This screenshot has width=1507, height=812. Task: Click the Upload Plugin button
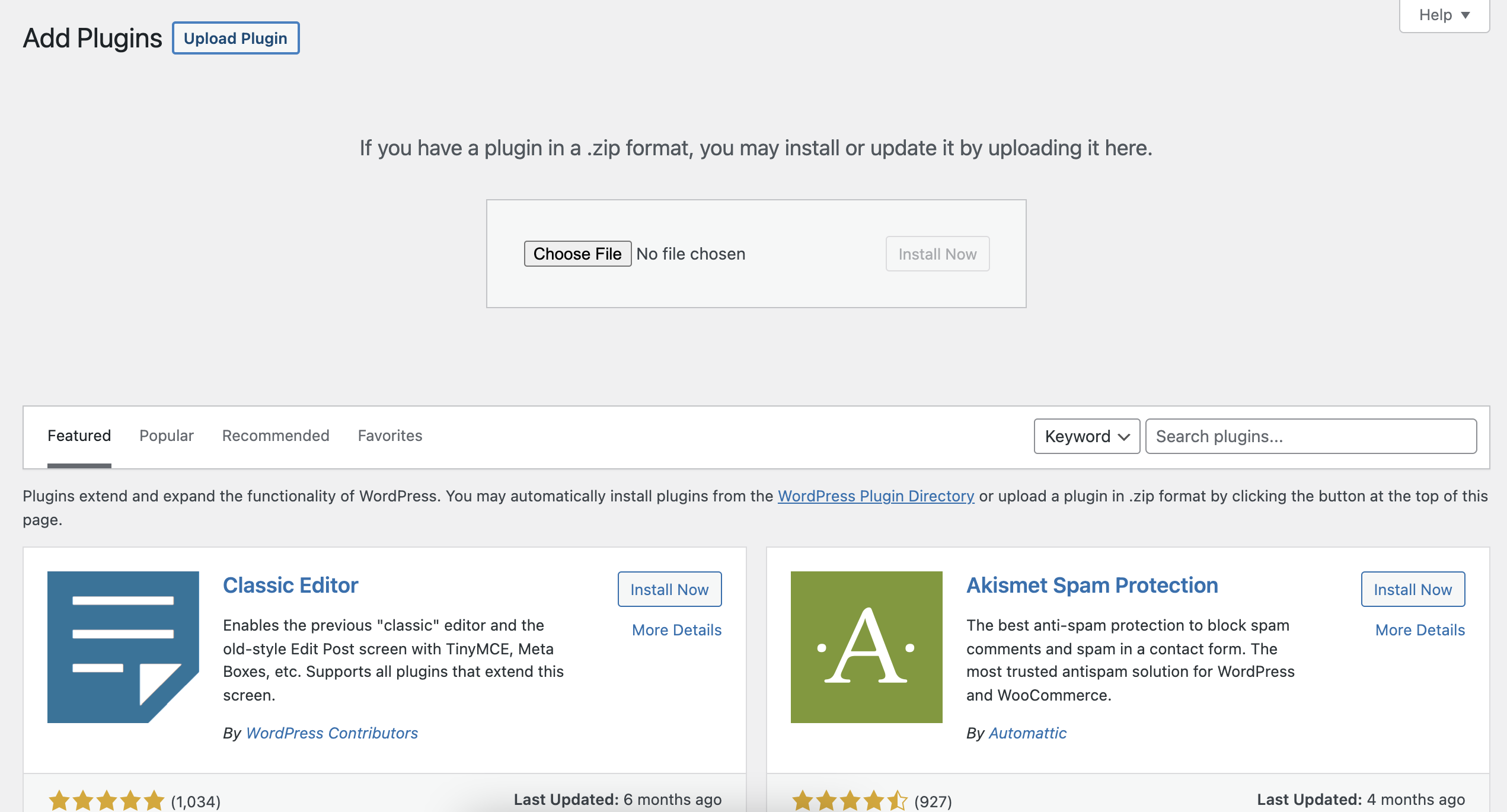(x=235, y=38)
